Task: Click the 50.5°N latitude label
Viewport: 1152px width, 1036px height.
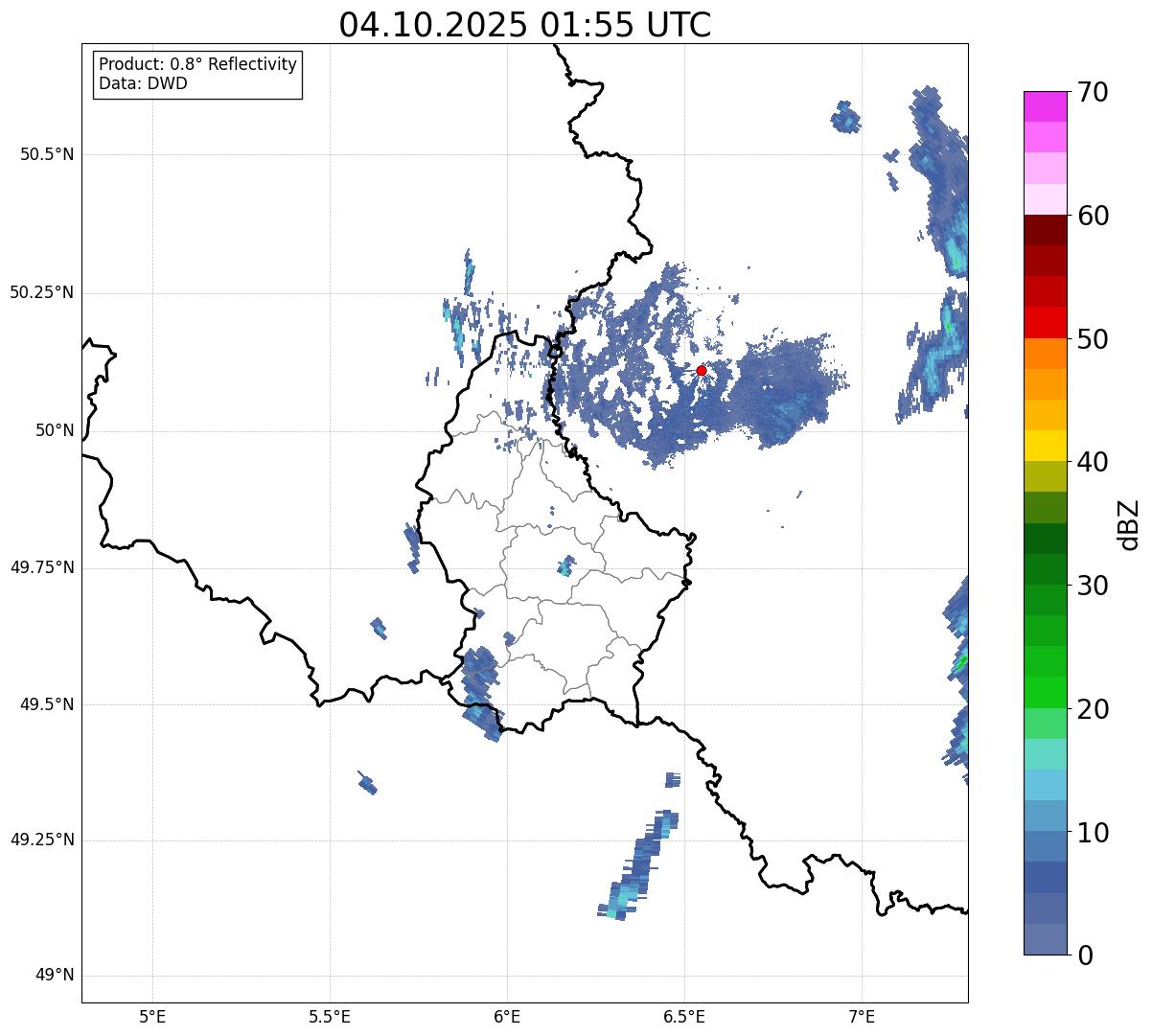Action: [x=47, y=154]
